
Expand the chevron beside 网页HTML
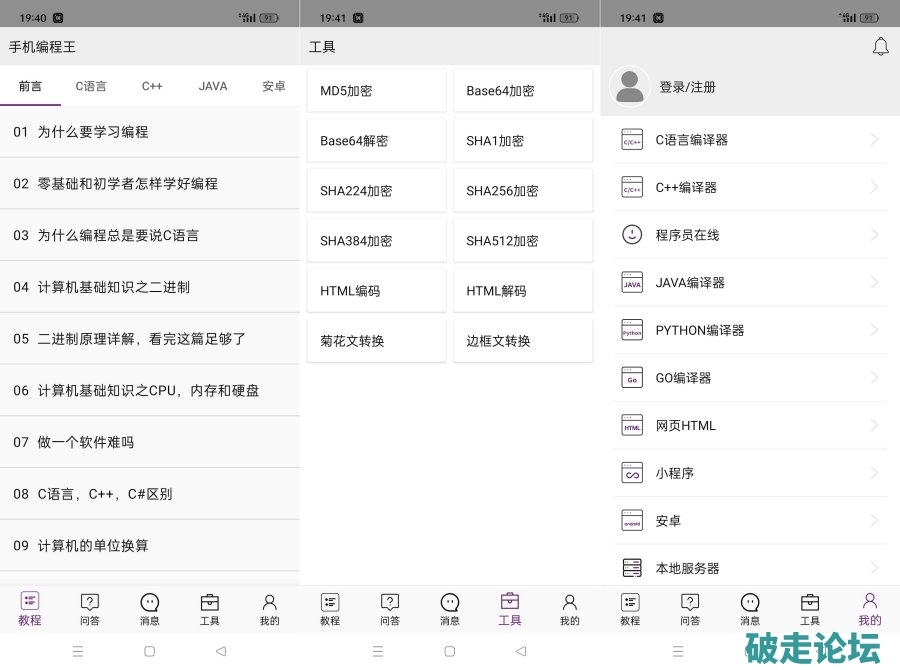874,425
